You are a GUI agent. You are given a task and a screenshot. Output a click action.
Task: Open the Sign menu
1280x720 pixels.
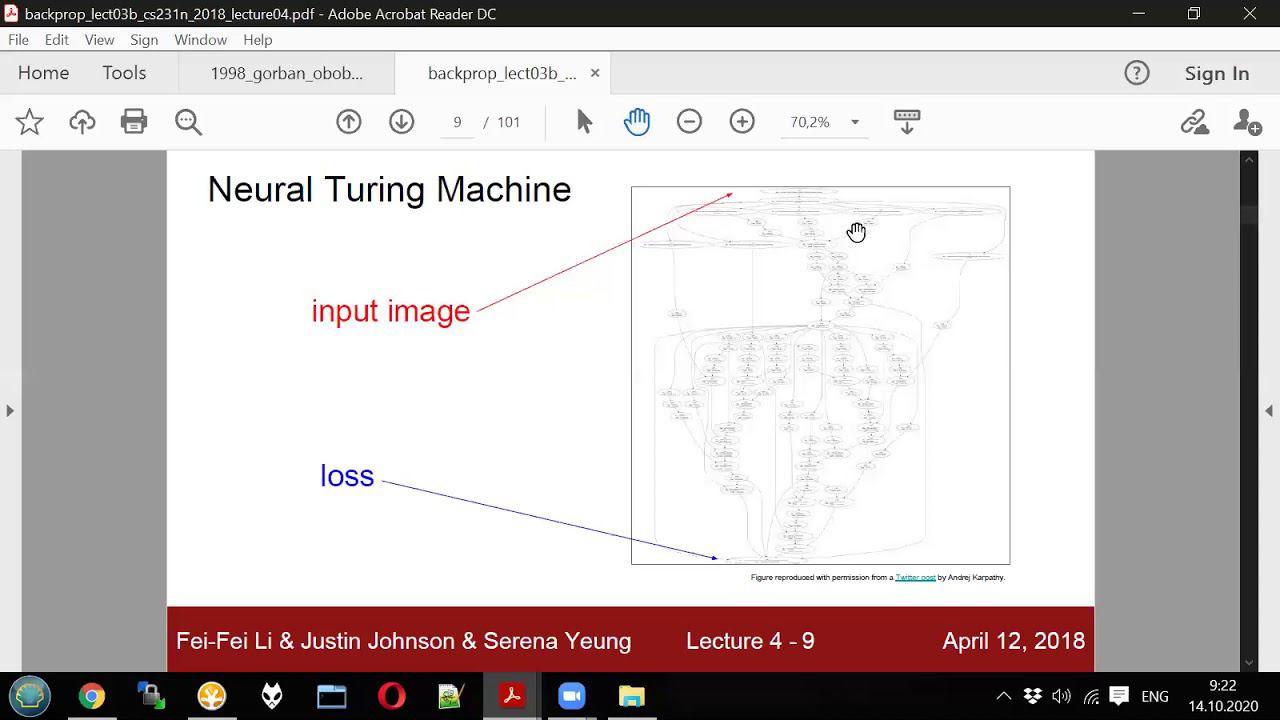(144, 40)
